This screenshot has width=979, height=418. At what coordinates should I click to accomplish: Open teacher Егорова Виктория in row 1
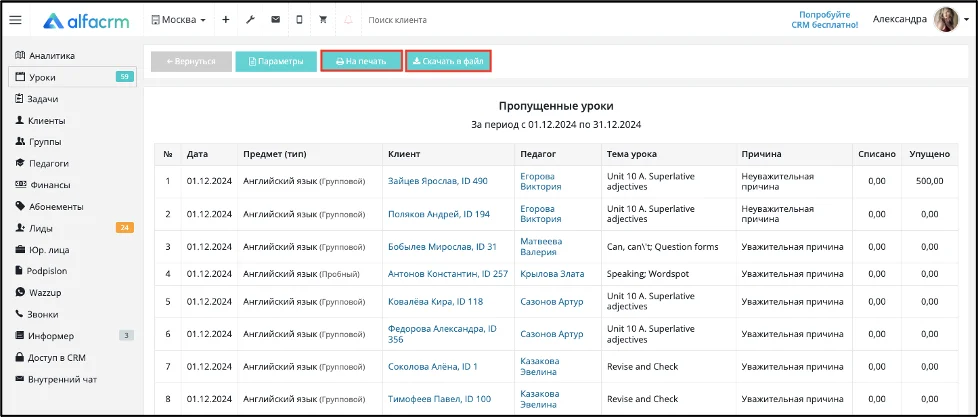(x=541, y=181)
